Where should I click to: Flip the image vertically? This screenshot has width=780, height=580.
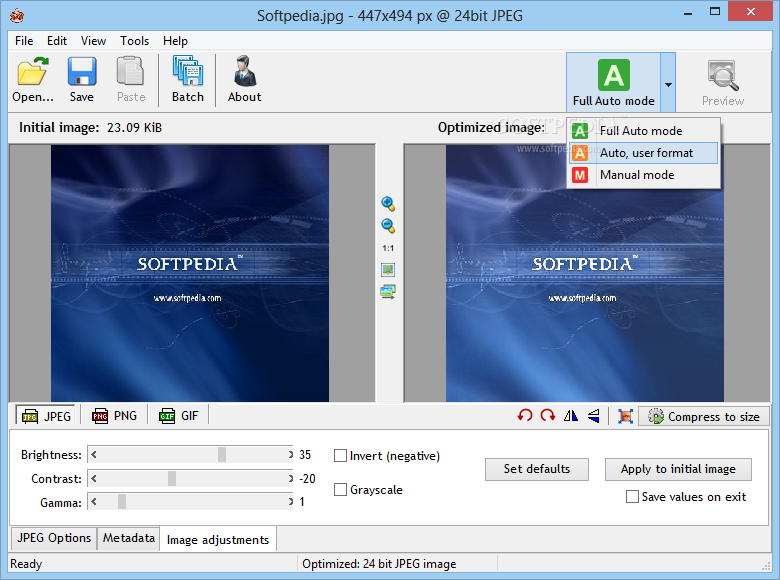pyautogui.click(x=593, y=416)
